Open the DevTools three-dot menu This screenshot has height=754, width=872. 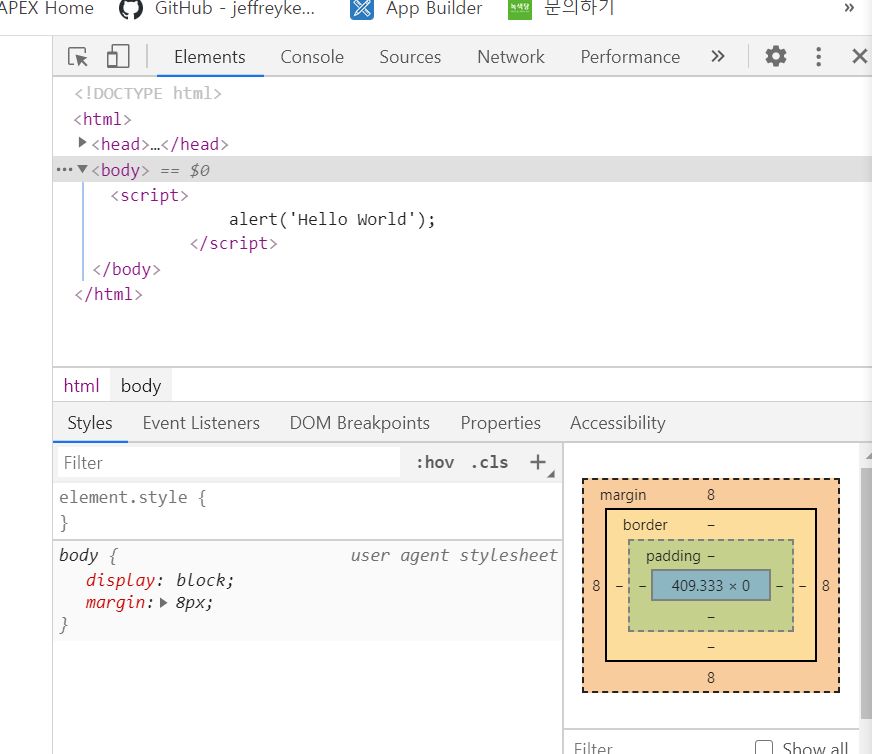coord(818,57)
